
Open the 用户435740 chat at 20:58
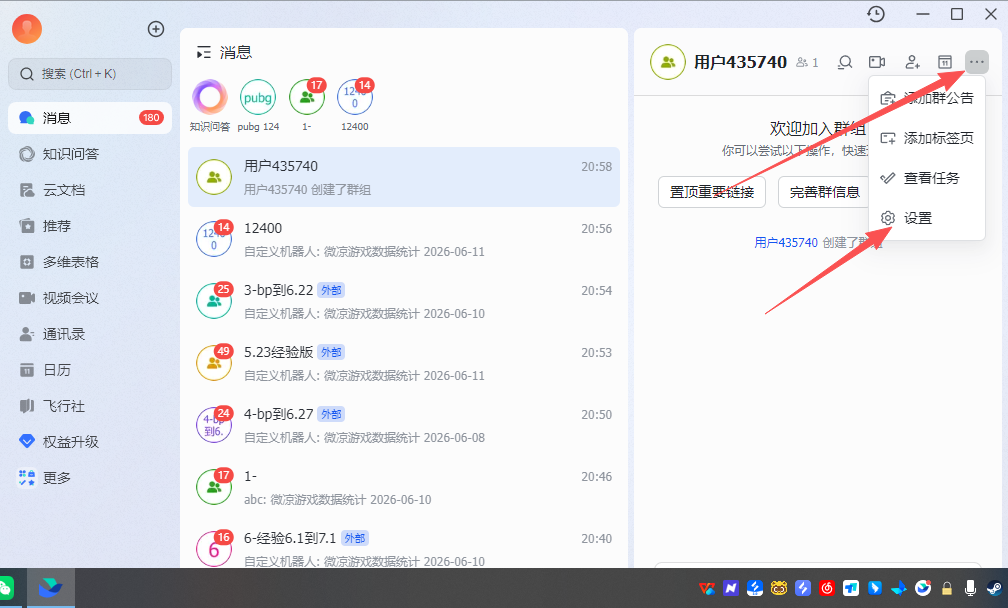click(404, 177)
